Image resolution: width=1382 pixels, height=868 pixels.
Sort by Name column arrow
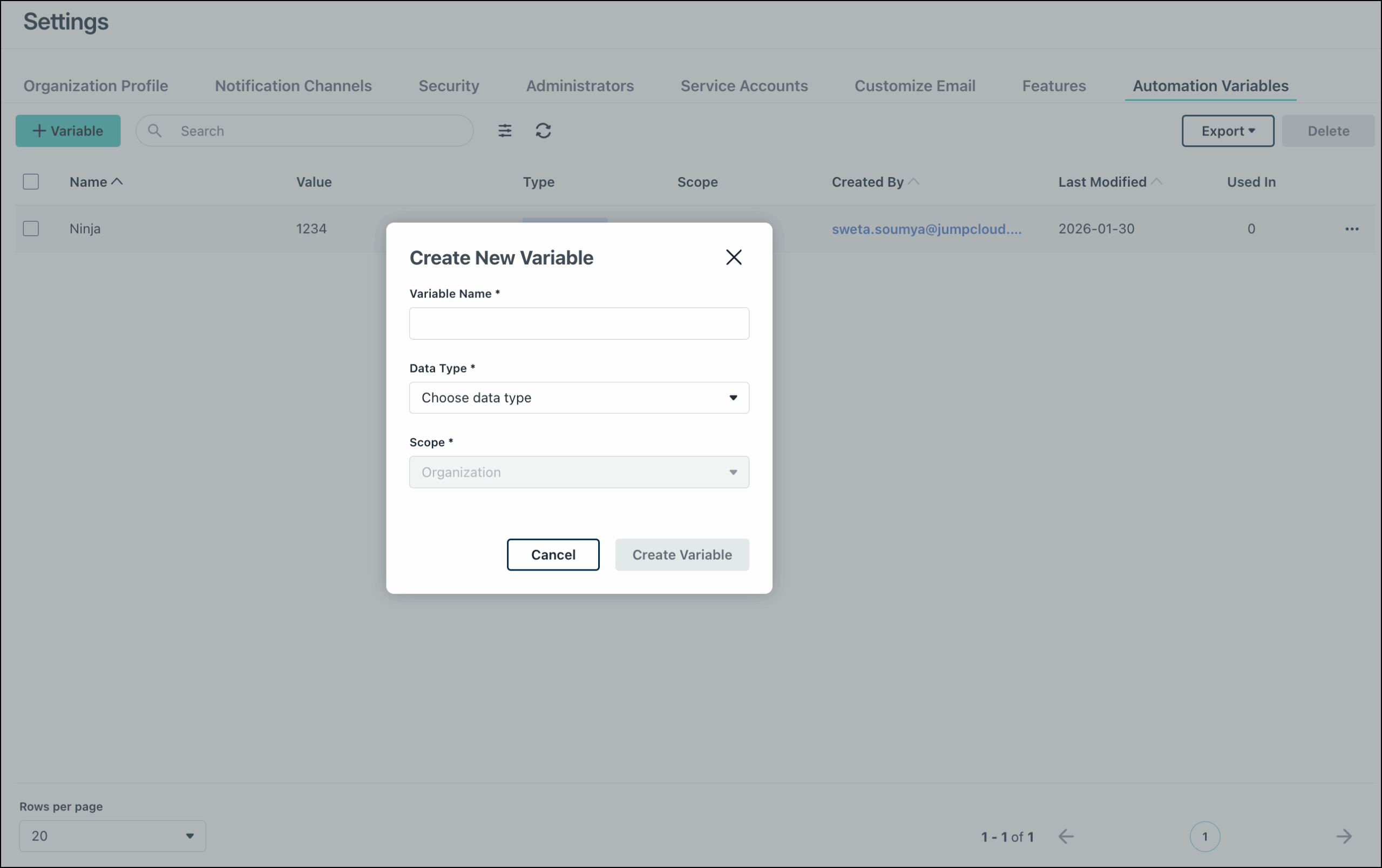tap(117, 182)
